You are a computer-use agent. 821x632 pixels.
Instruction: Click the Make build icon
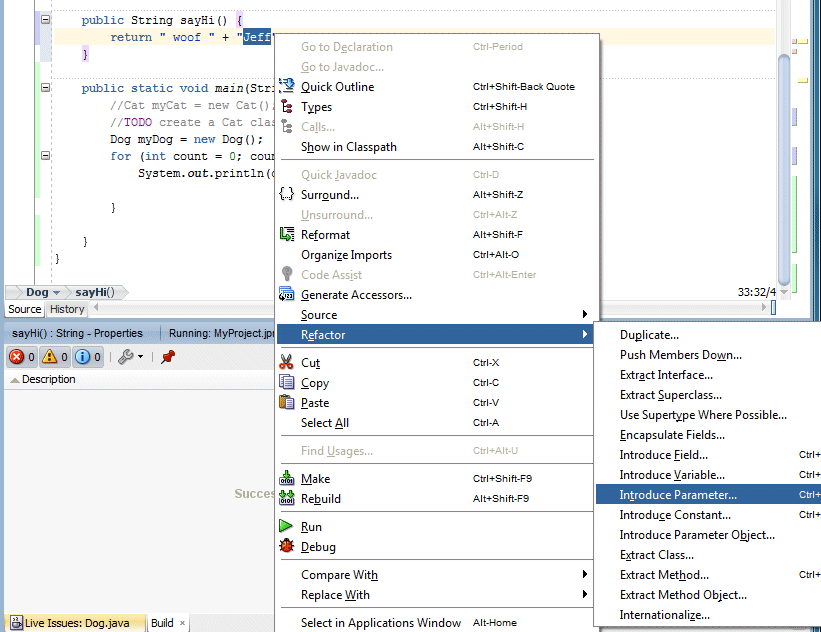click(x=286, y=479)
